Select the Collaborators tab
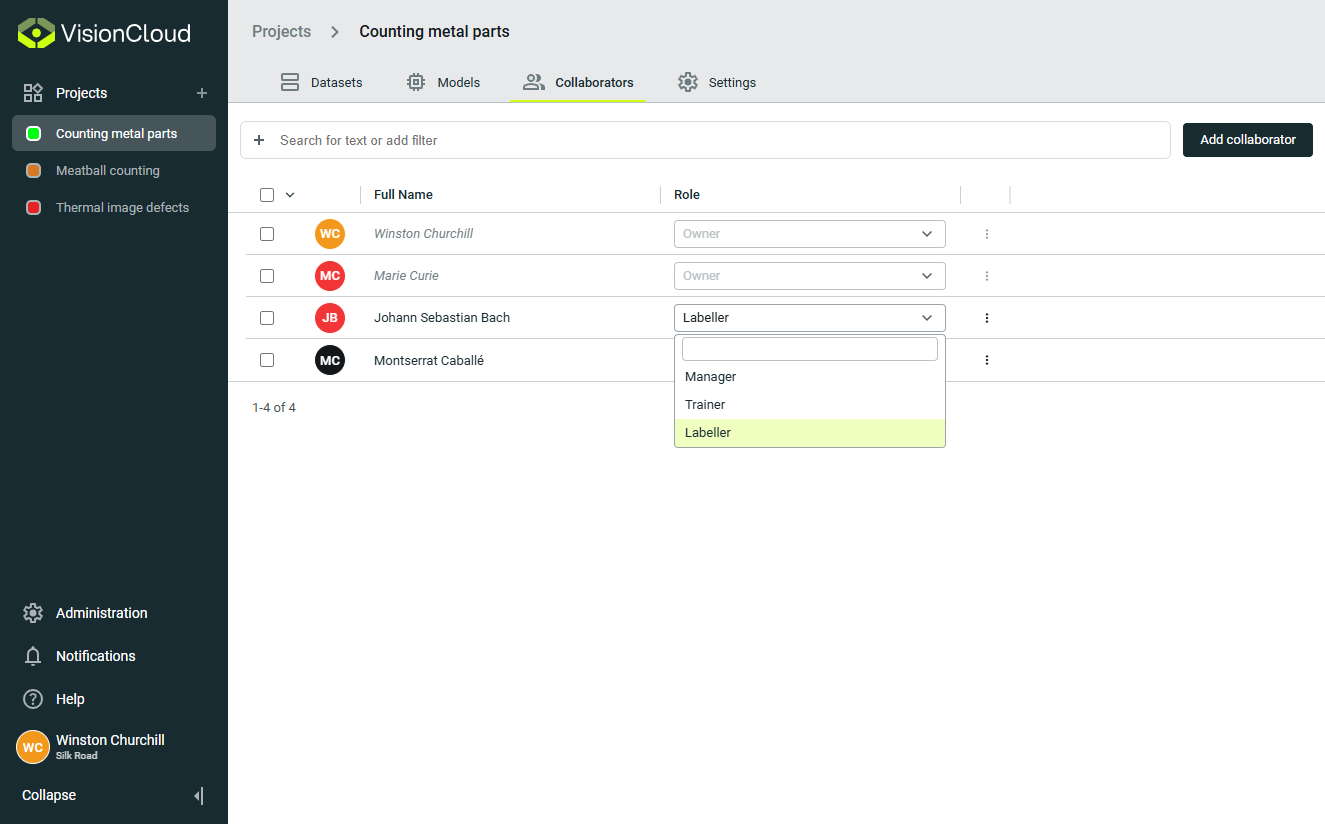 (x=578, y=82)
